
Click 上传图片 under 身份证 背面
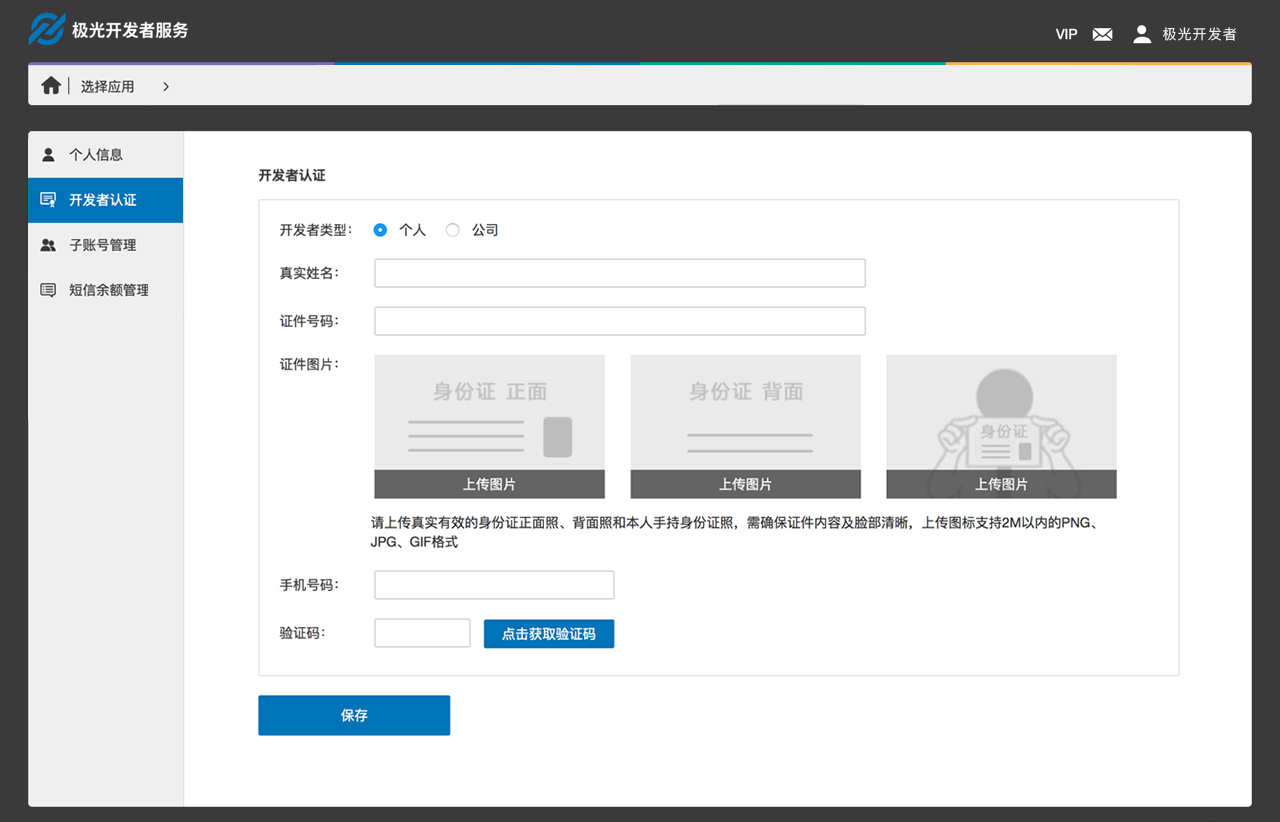pos(746,484)
